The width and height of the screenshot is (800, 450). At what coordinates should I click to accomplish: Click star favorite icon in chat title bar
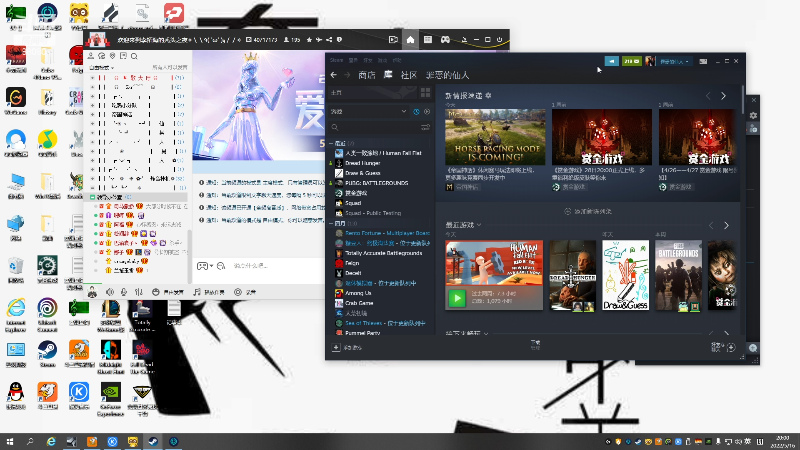click(x=309, y=40)
